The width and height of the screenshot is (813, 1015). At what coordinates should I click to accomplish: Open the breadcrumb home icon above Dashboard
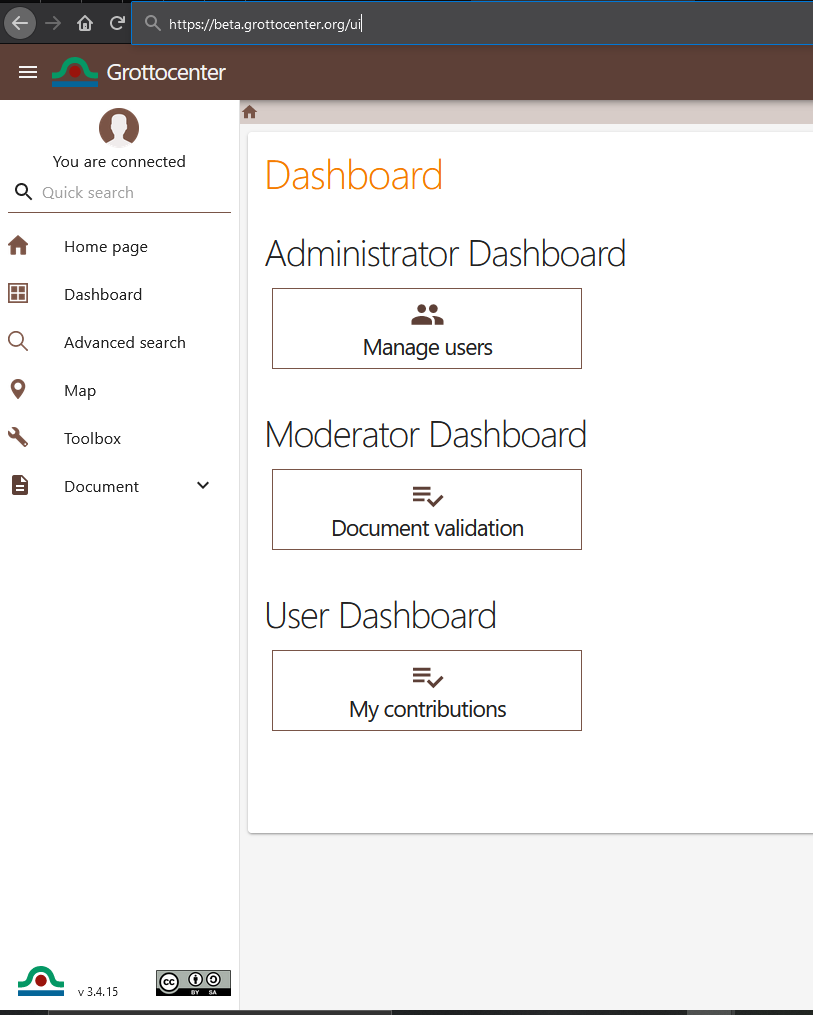tap(249, 111)
